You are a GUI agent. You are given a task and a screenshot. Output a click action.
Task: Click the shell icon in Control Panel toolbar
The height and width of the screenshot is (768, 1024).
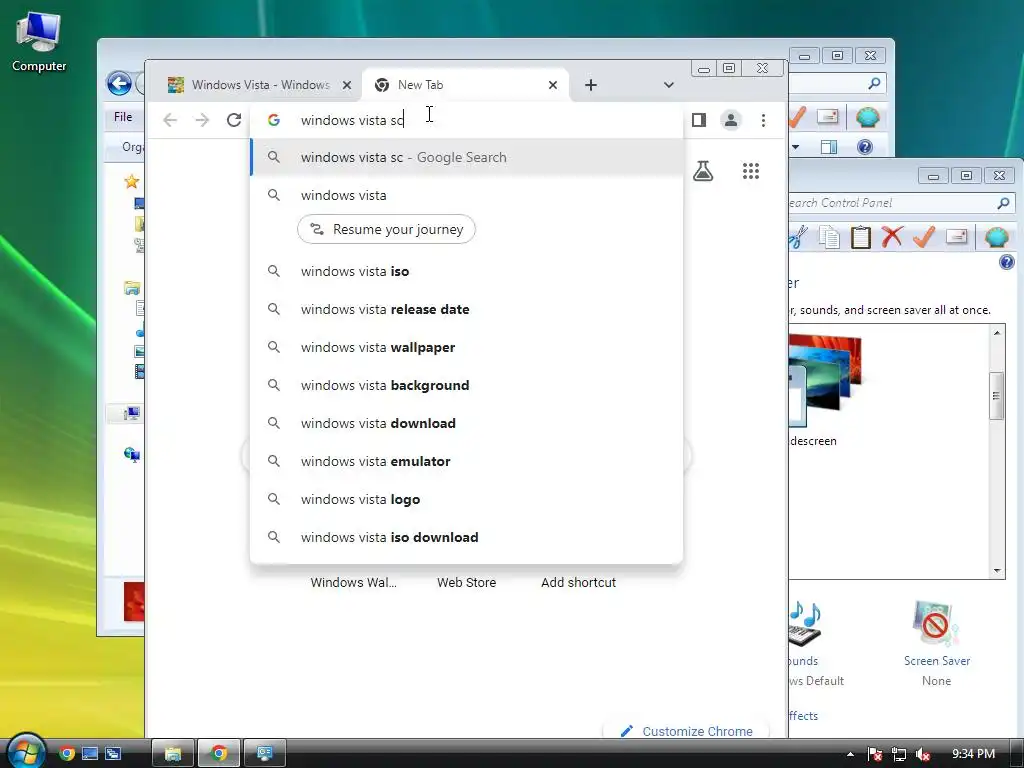[997, 237]
